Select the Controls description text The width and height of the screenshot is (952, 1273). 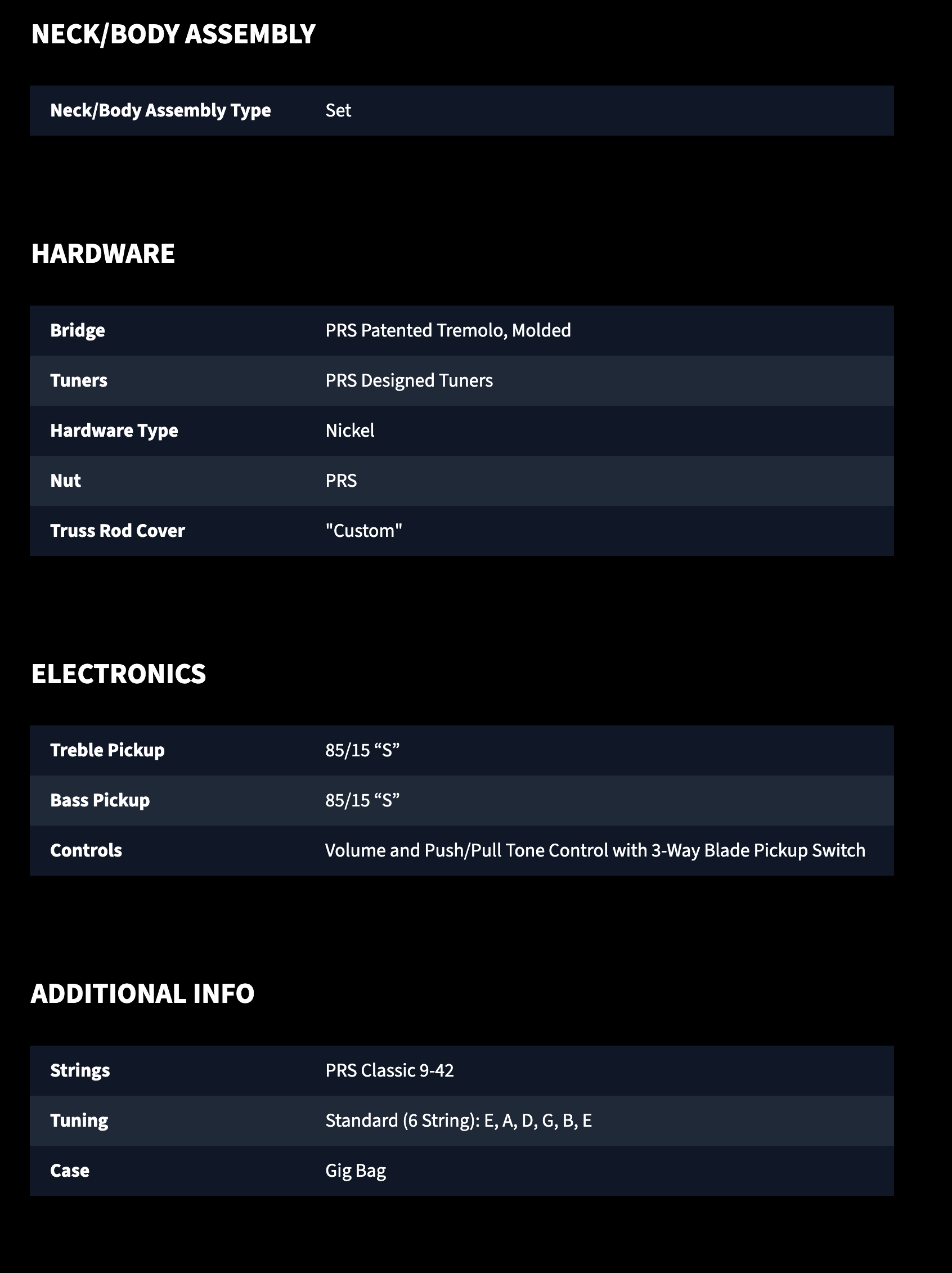click(595, 850)
